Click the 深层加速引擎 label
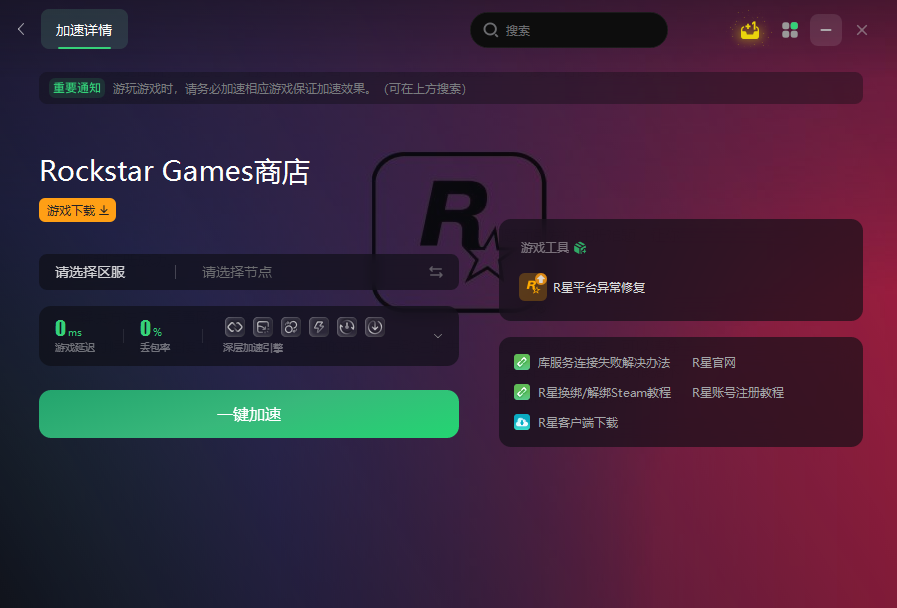Viewport: 897px width, 608px height. (253, 348)
